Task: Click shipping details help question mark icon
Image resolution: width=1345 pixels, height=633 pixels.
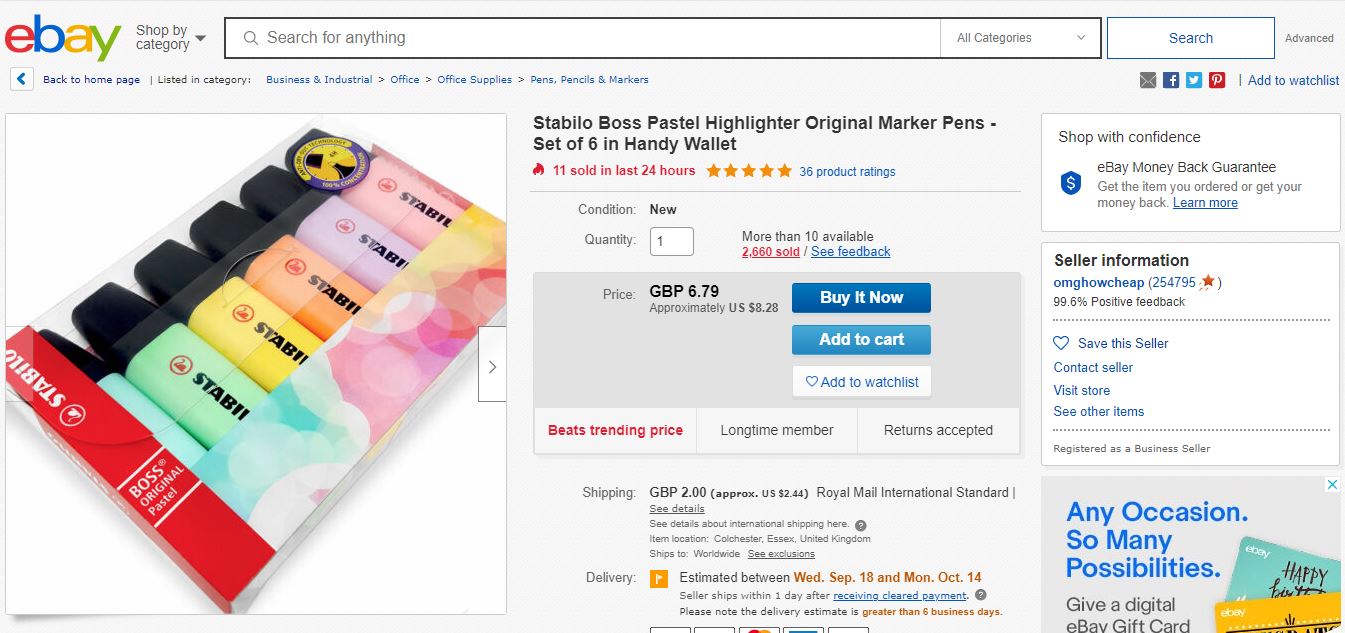Action: pyautogui.click(x=860, y=525)
